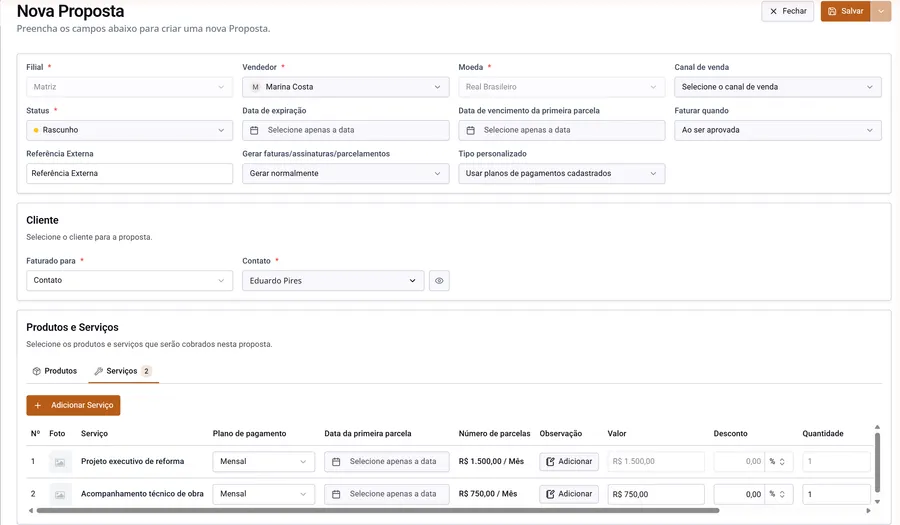This screenshot has height=525, width=900.
Task: Open Faturar quando dropdown
Action: coord(778,130)
